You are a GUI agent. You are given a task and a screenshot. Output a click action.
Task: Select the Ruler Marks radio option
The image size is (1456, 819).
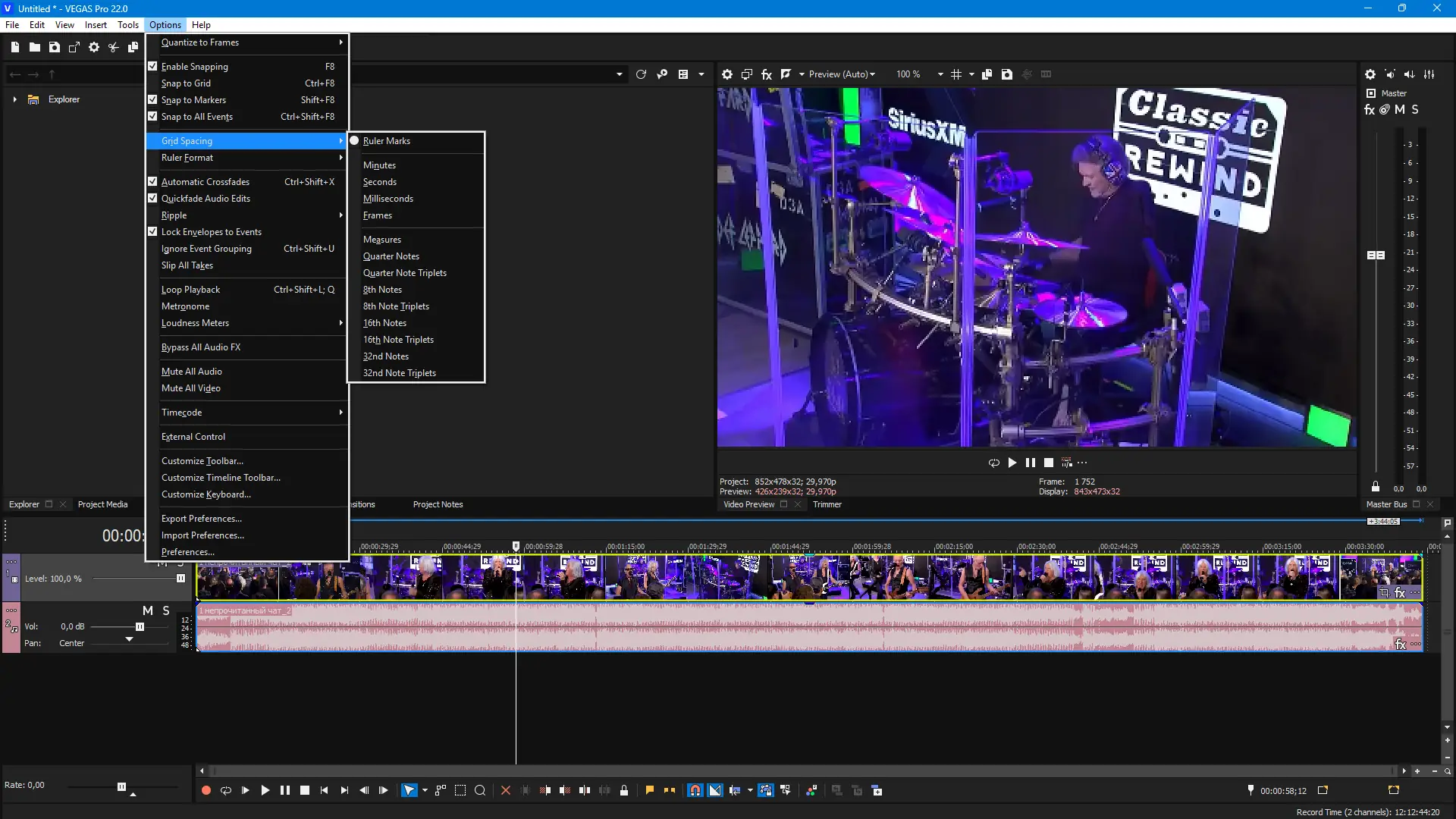(x=386, y=141)
